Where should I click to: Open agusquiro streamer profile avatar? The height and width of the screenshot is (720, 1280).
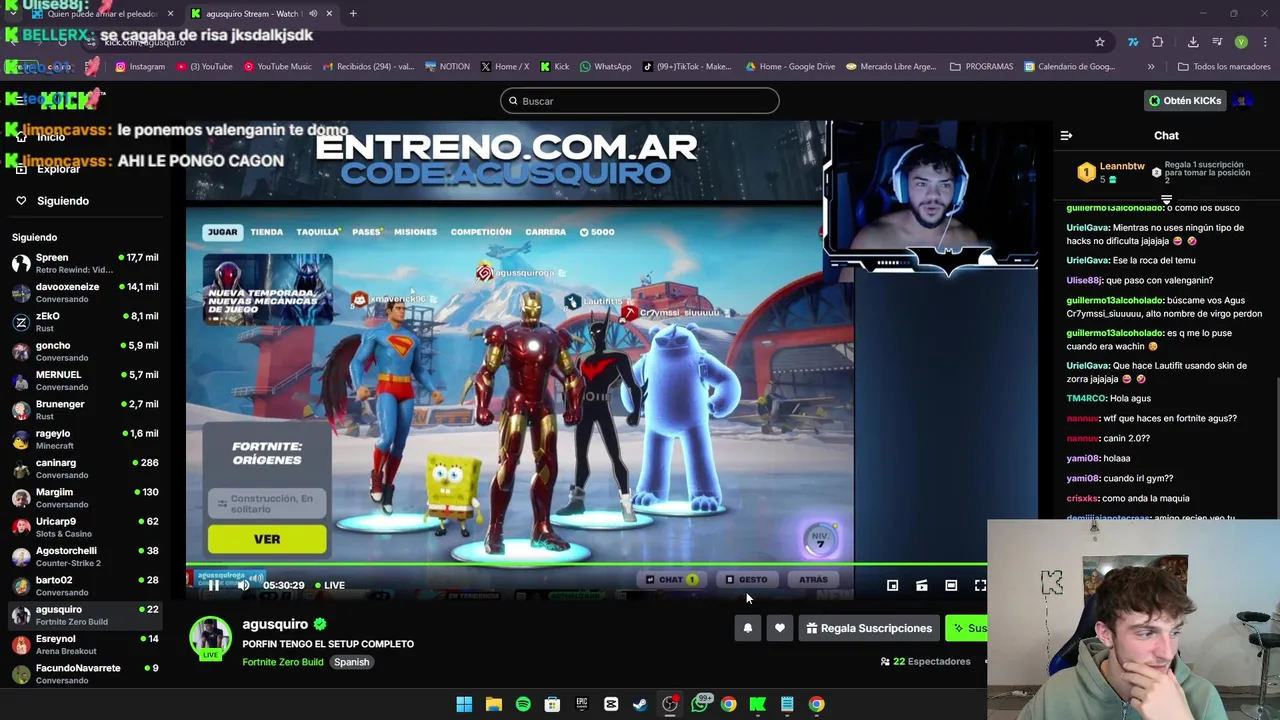click(210, 638)
